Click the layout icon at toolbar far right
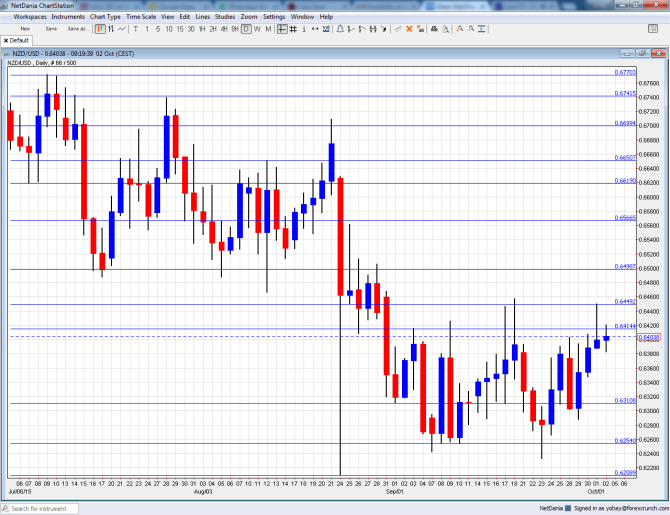This screenshot has width=670, height=515. [653, 29]
